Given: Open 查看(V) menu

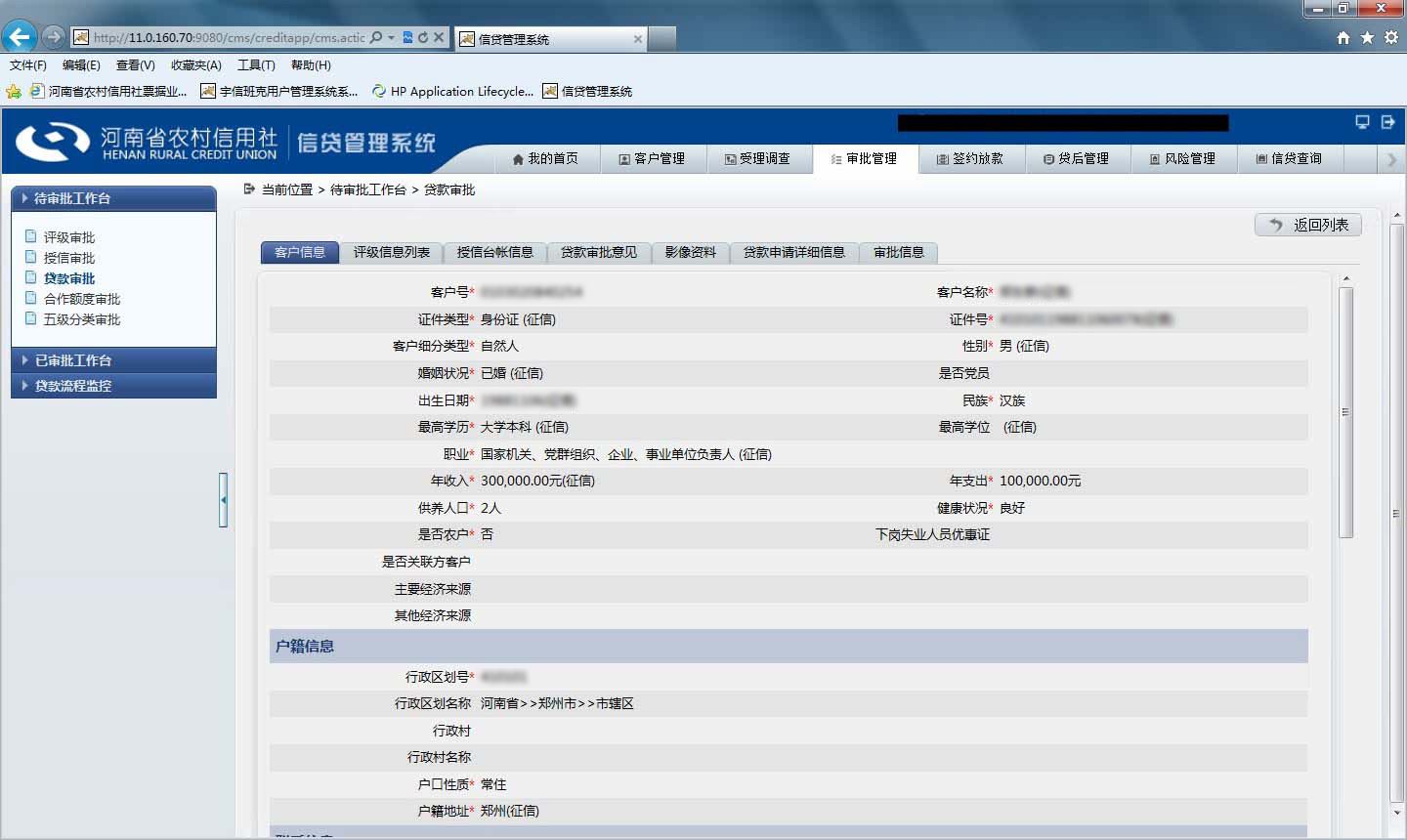Looking at the screenshot, I should click(136, 65).
